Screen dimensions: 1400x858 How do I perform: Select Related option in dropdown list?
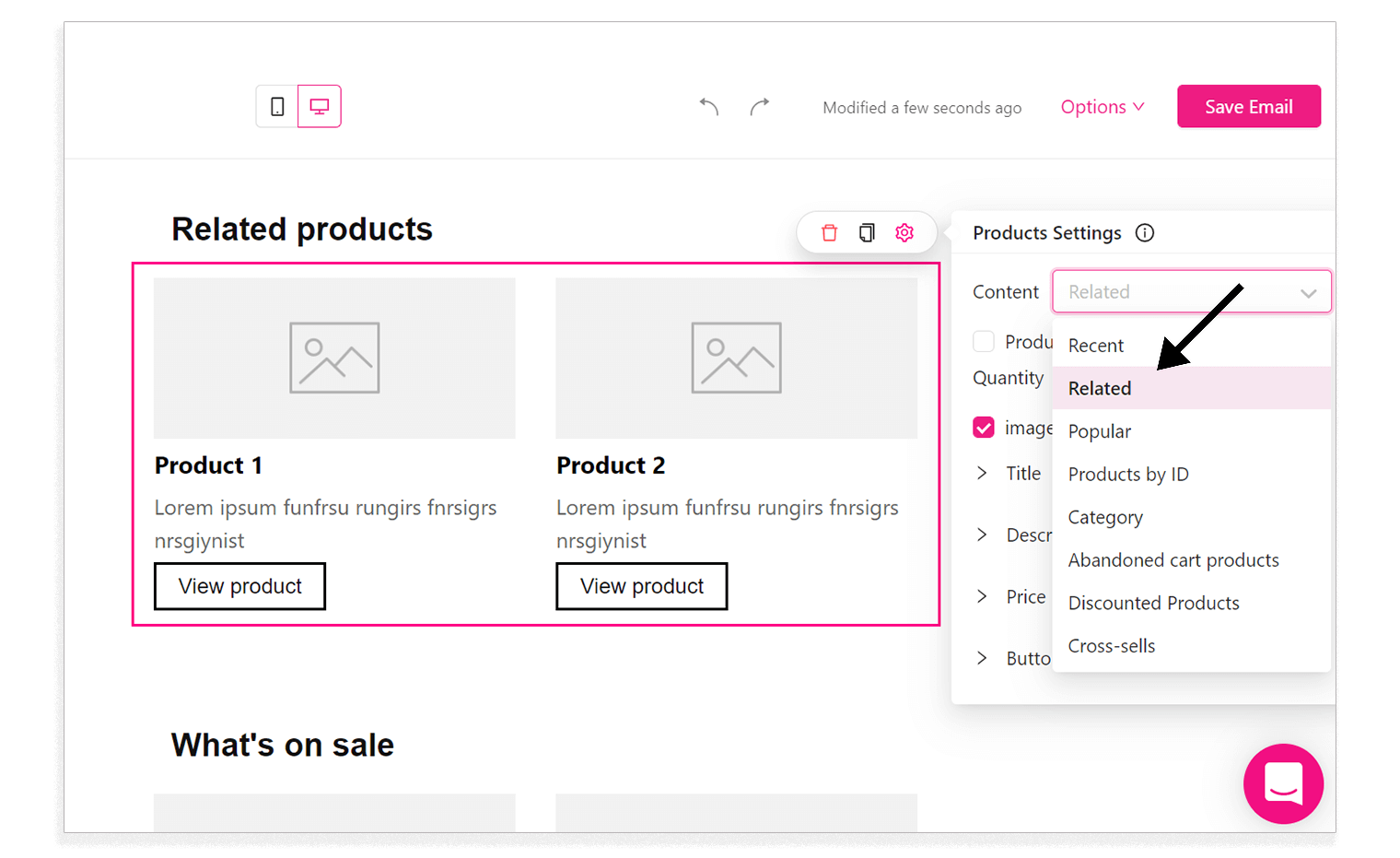(1192, 388)
